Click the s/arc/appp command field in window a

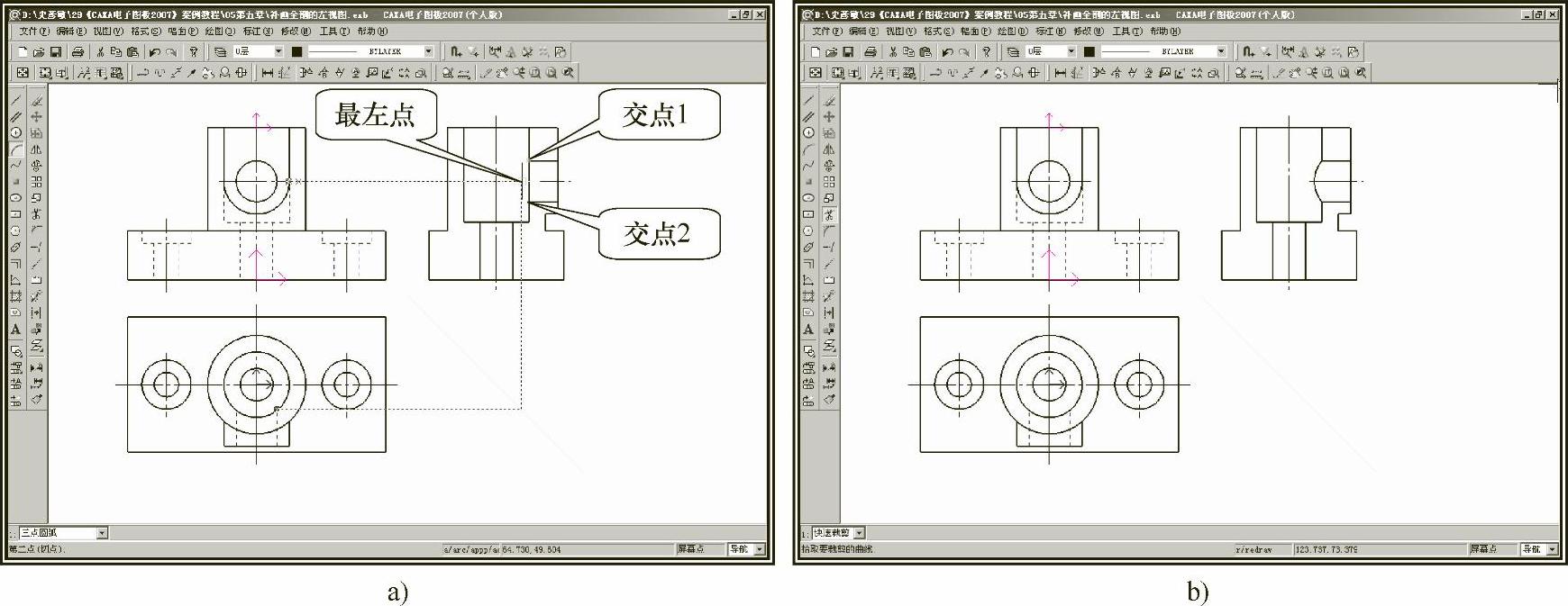470,549
